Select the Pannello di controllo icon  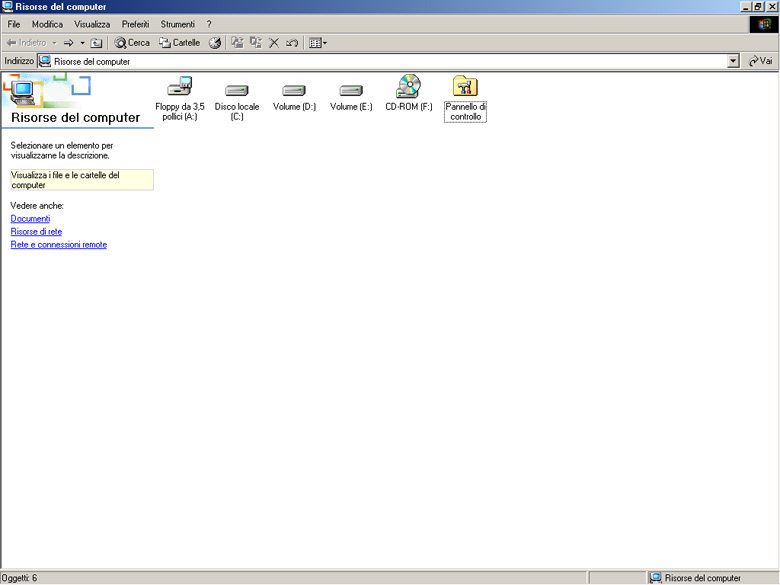tap(465, 87)
